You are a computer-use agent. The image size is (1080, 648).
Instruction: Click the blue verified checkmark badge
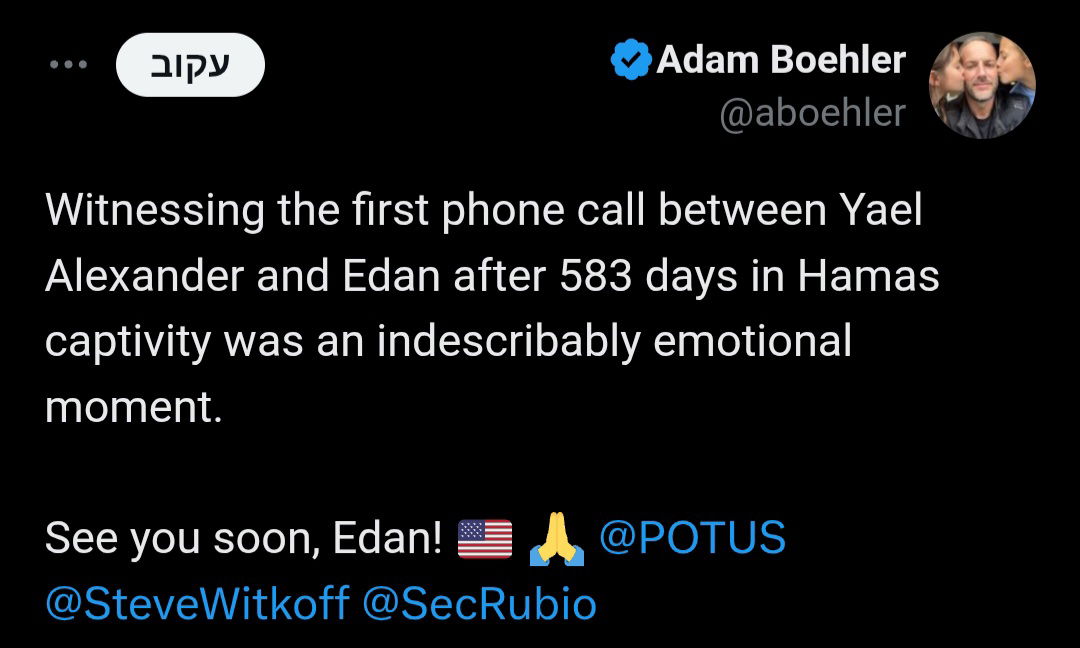point(630,61)
